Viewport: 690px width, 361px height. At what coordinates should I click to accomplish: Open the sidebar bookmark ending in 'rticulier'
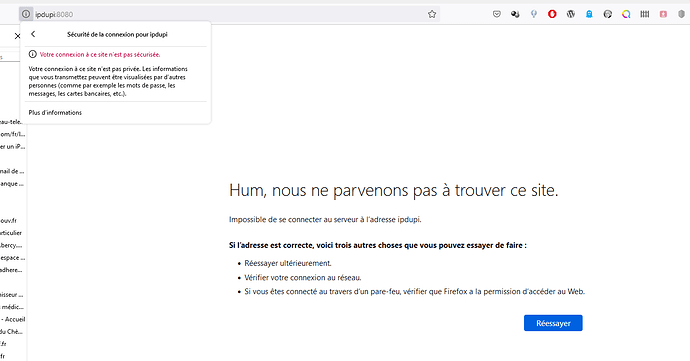click(x=11, y=233)
